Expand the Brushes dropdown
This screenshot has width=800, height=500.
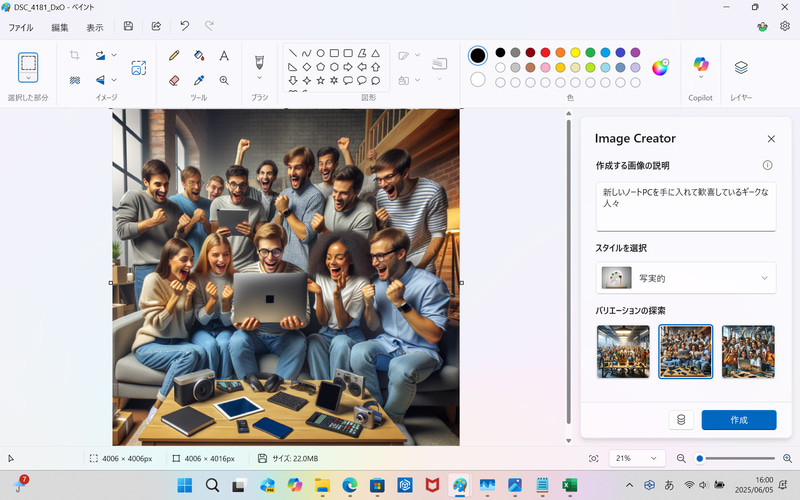click(259, 78)
